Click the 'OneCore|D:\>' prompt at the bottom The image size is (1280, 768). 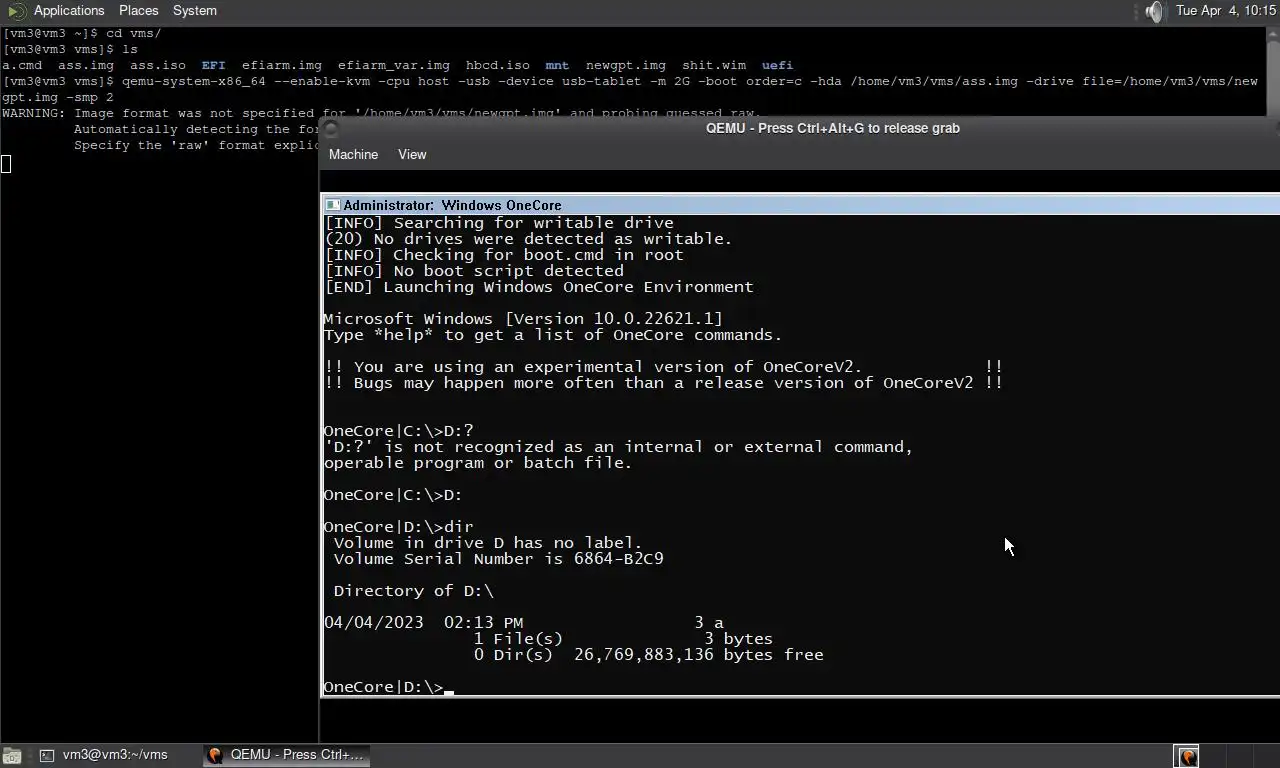383,687
